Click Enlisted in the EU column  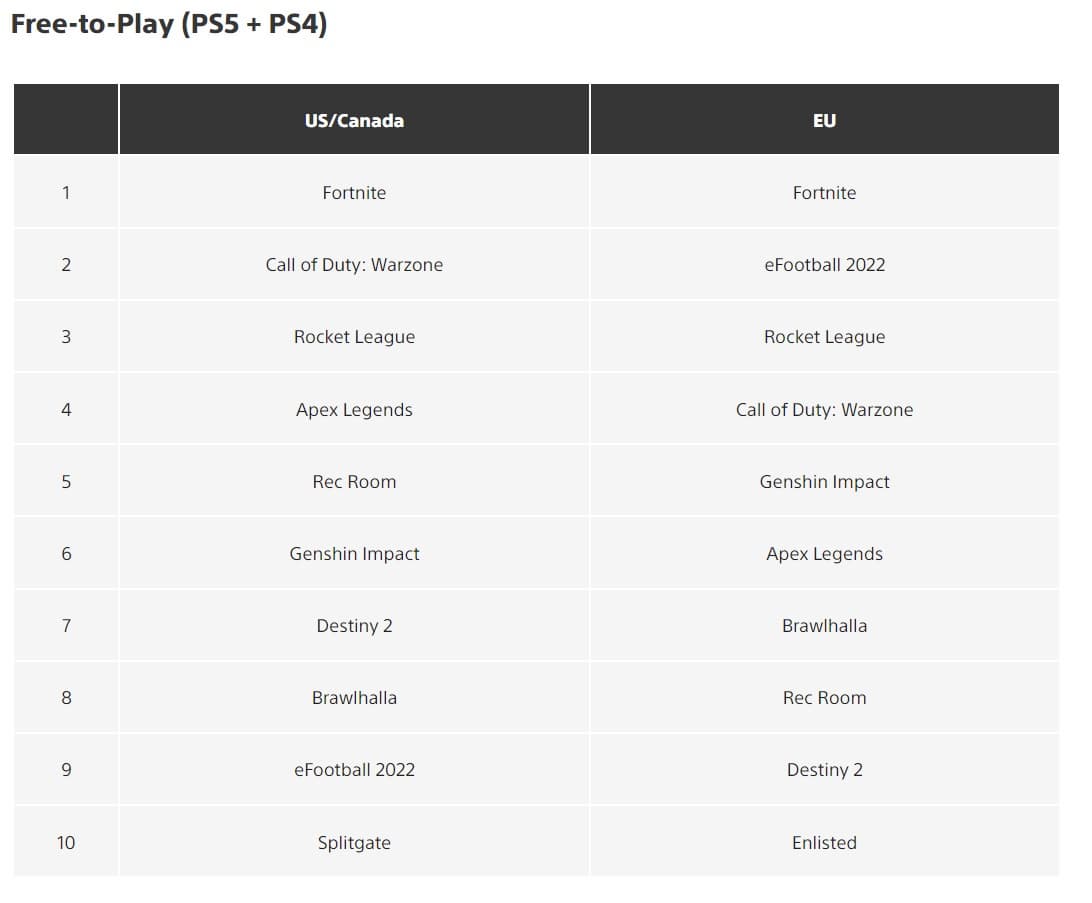[x=824, y=843]
